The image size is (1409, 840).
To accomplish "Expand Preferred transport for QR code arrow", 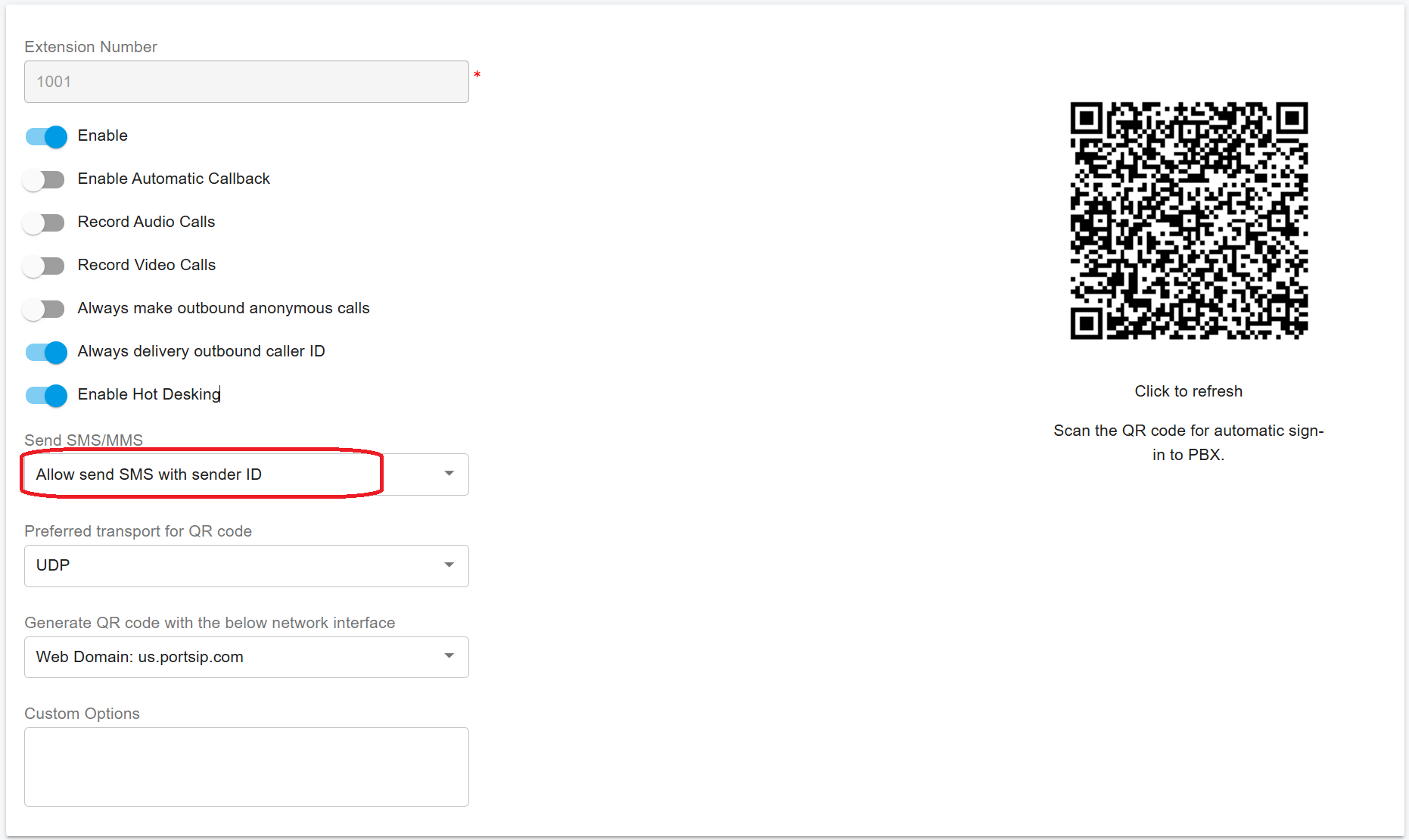I will tap(449, 565).
